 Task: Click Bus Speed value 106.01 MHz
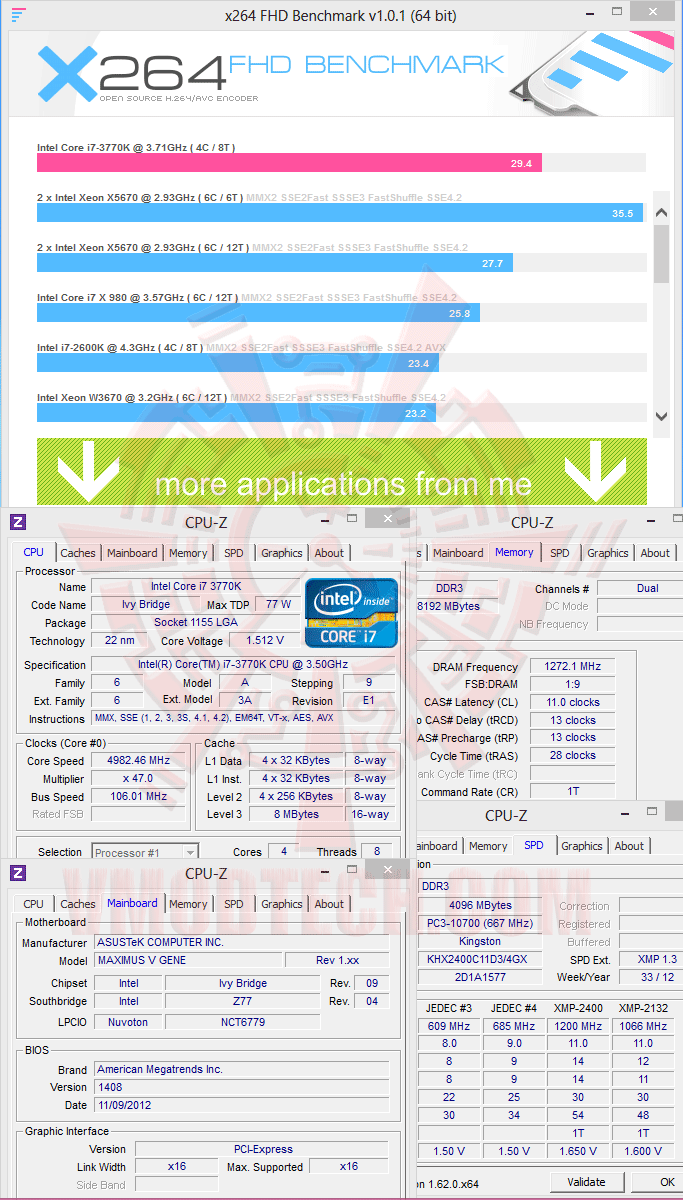(137, 797)
